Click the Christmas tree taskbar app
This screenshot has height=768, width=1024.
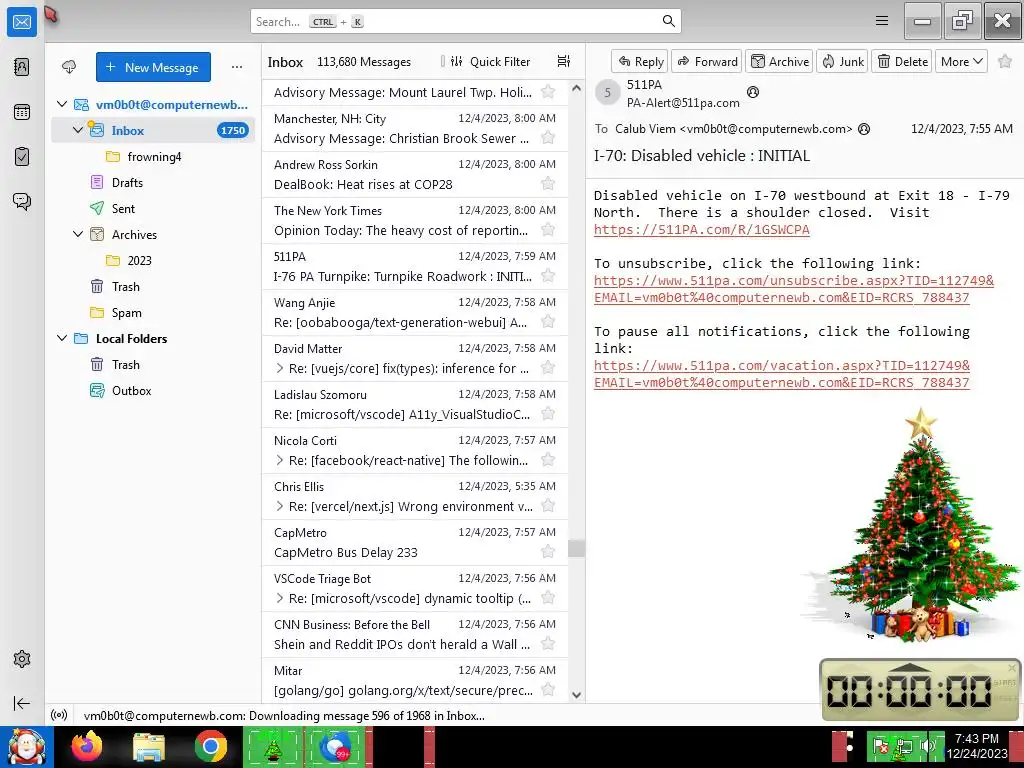[272, 746]
